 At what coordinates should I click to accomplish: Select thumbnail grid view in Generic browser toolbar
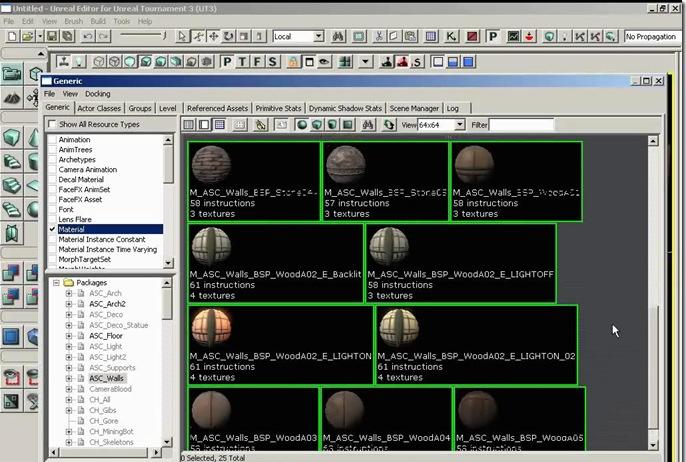219,125
